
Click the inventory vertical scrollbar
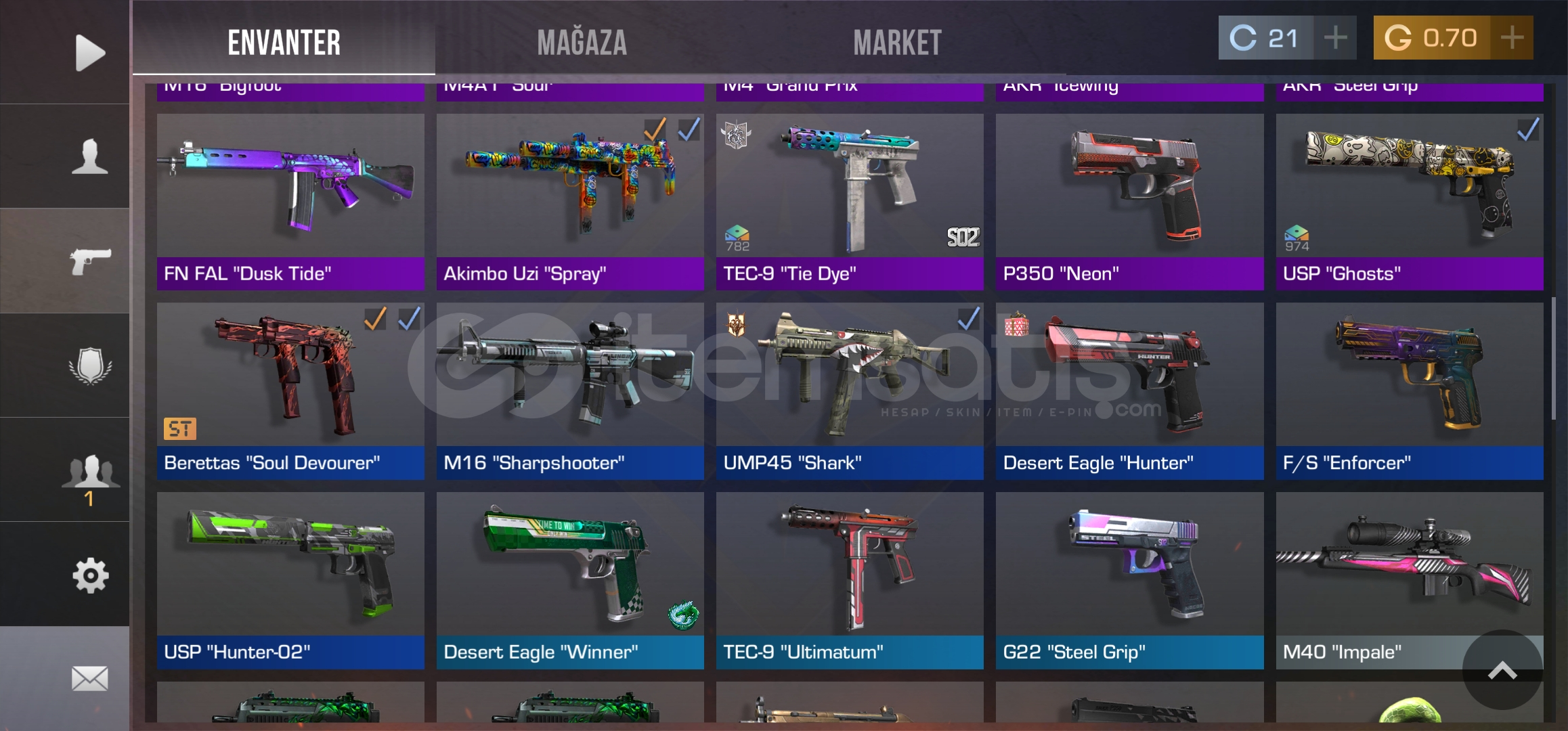(x=1554, y=358)
